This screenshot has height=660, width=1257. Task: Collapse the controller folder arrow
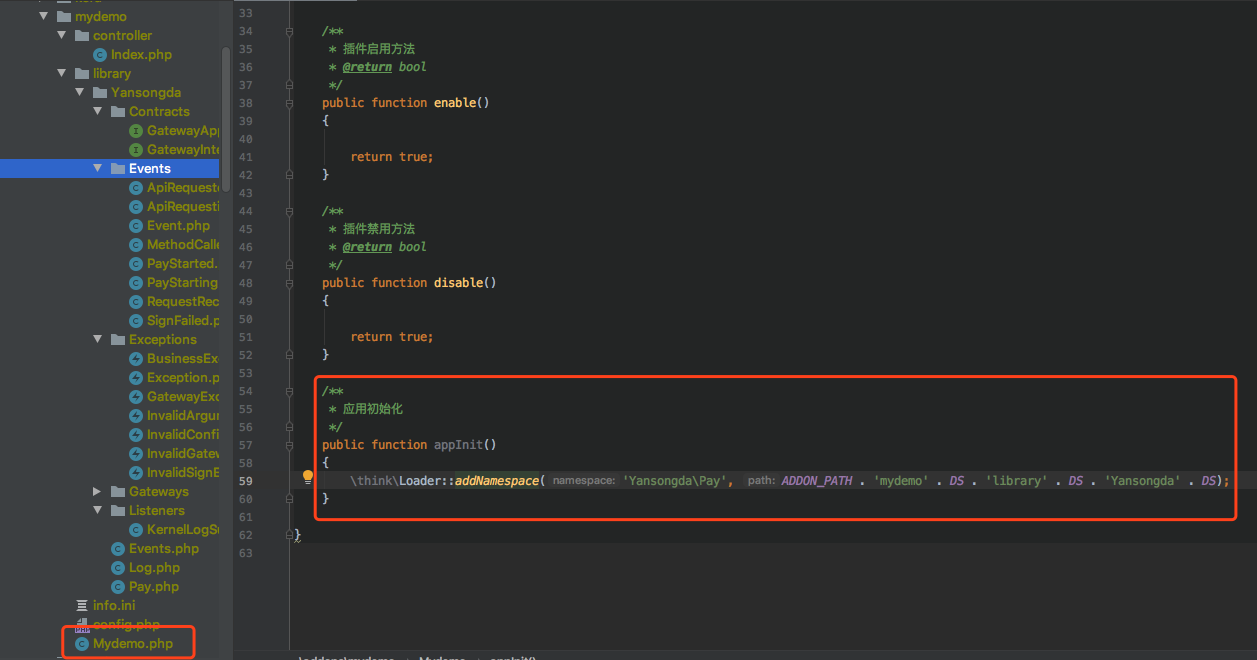click(x=61, y=36)
